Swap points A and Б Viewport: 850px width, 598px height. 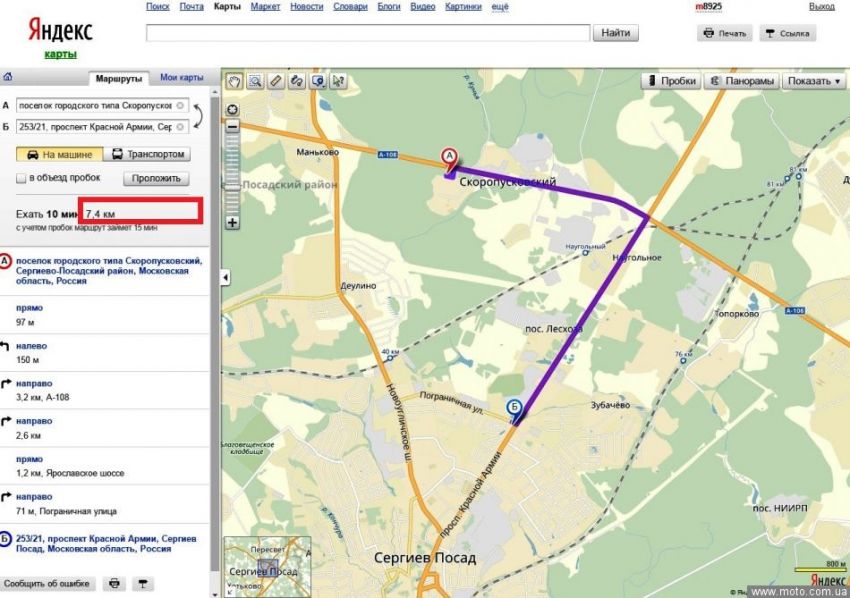point(198,116)
